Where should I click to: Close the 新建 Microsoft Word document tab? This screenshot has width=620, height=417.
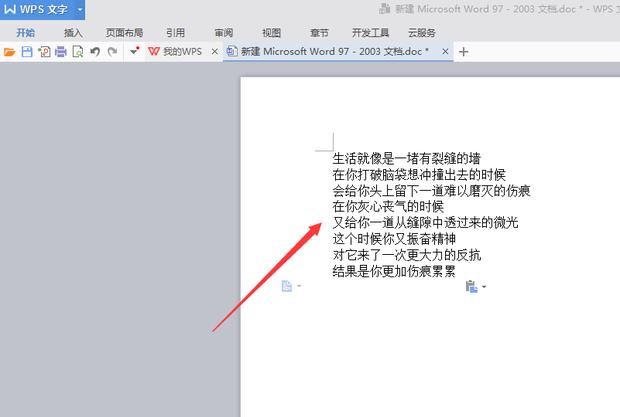click(x=445, y=51)
